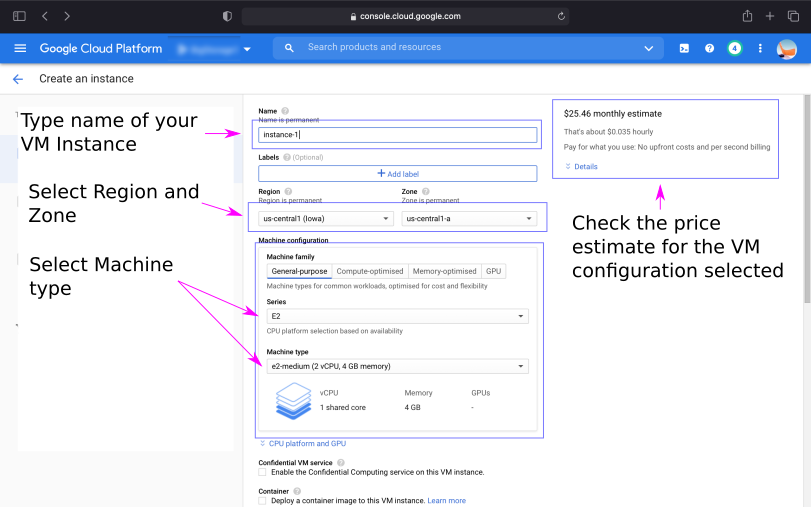
Task: Check Deploy a container image checkbox
Action: coord(263,501)
